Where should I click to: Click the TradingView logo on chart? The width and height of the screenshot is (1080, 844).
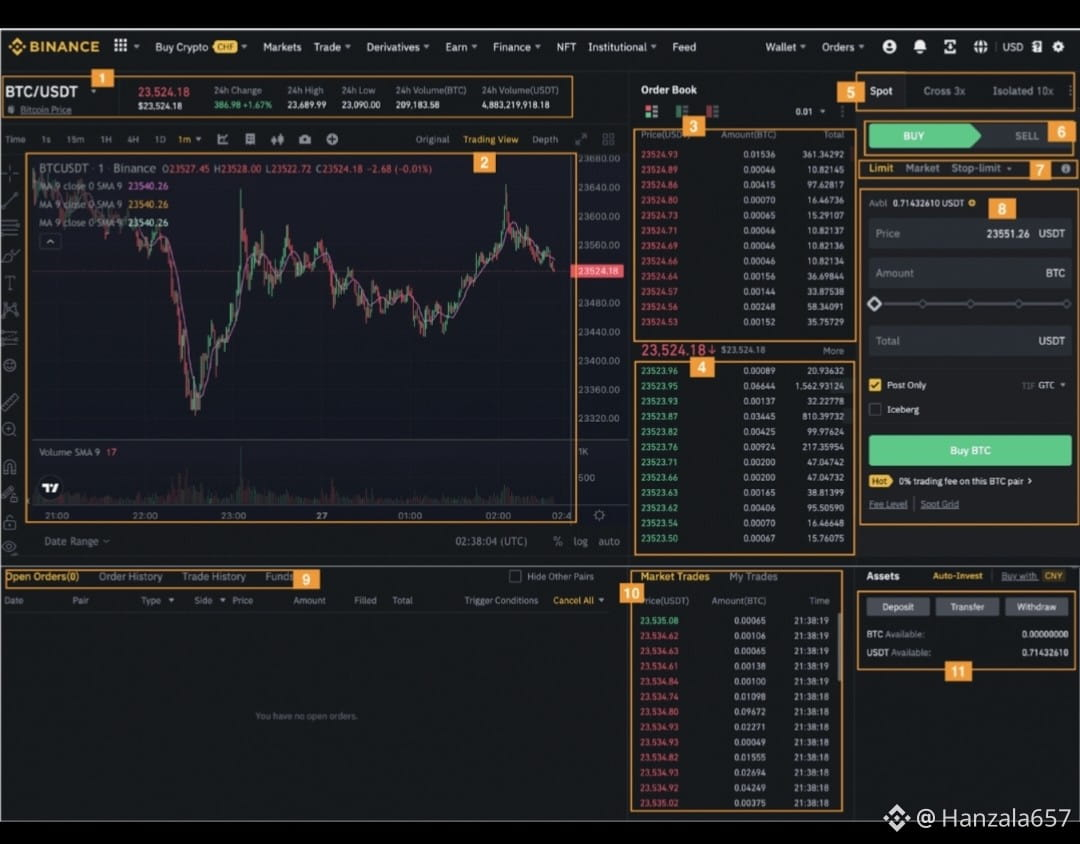coord(50,488)
